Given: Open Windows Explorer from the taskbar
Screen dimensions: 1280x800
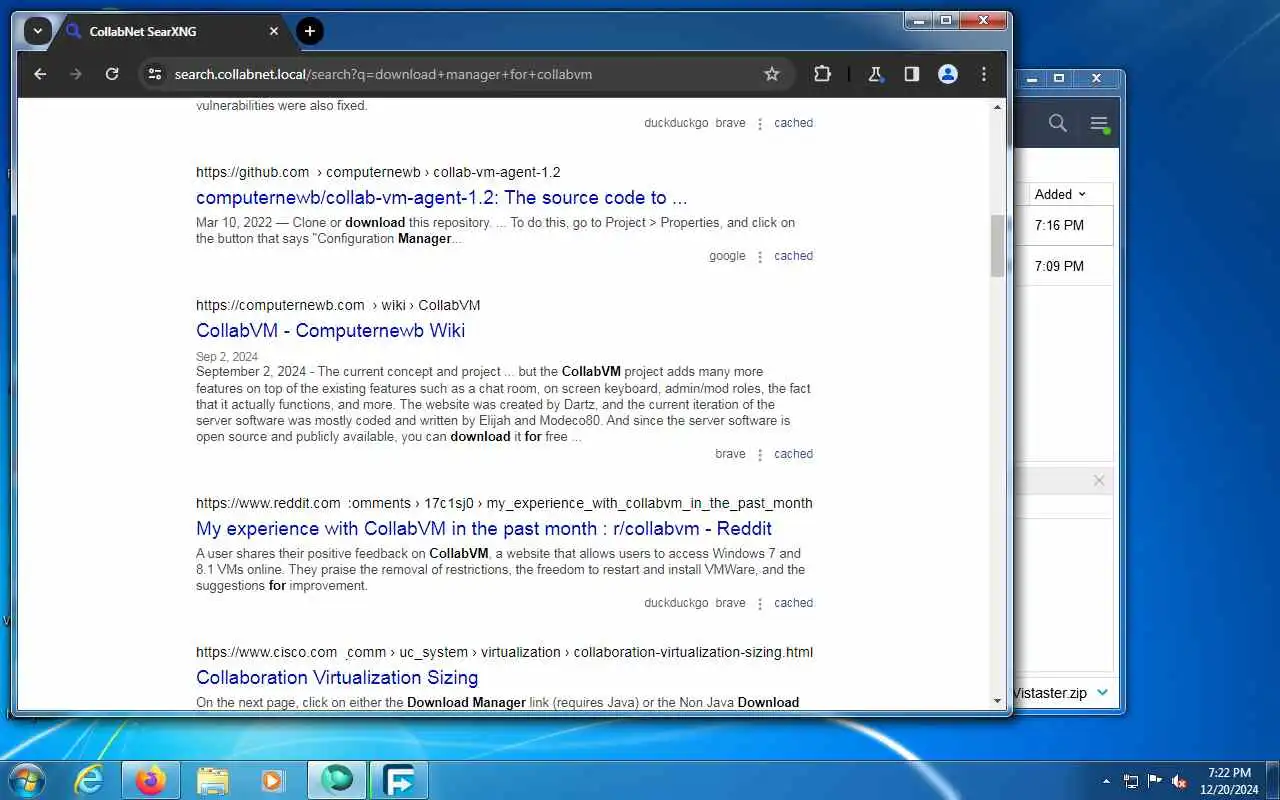Looking at the screenshot, I should pos(212,780).
